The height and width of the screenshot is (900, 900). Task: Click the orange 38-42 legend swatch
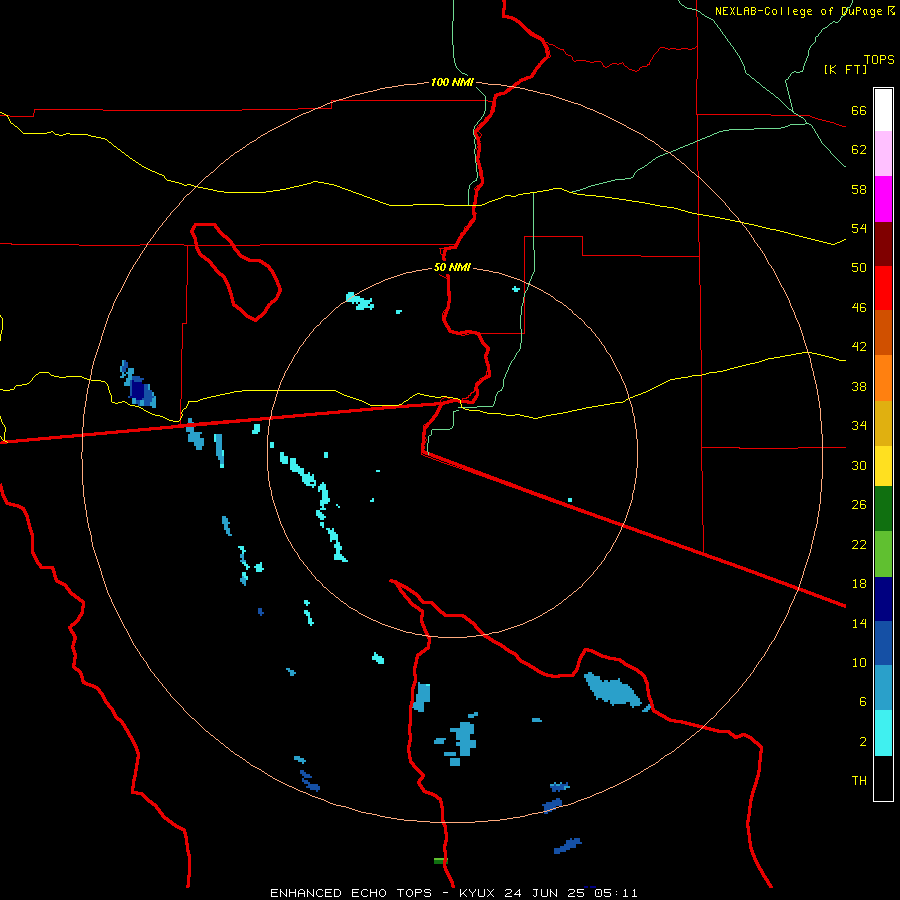pos(883,378)
